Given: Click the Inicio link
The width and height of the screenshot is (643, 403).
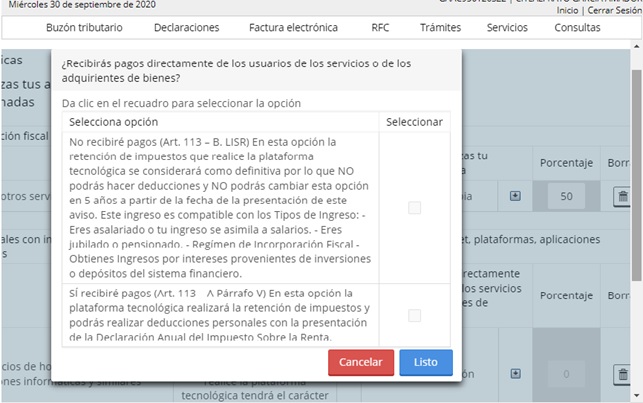Looking at the screenshot, I should 567,10.
